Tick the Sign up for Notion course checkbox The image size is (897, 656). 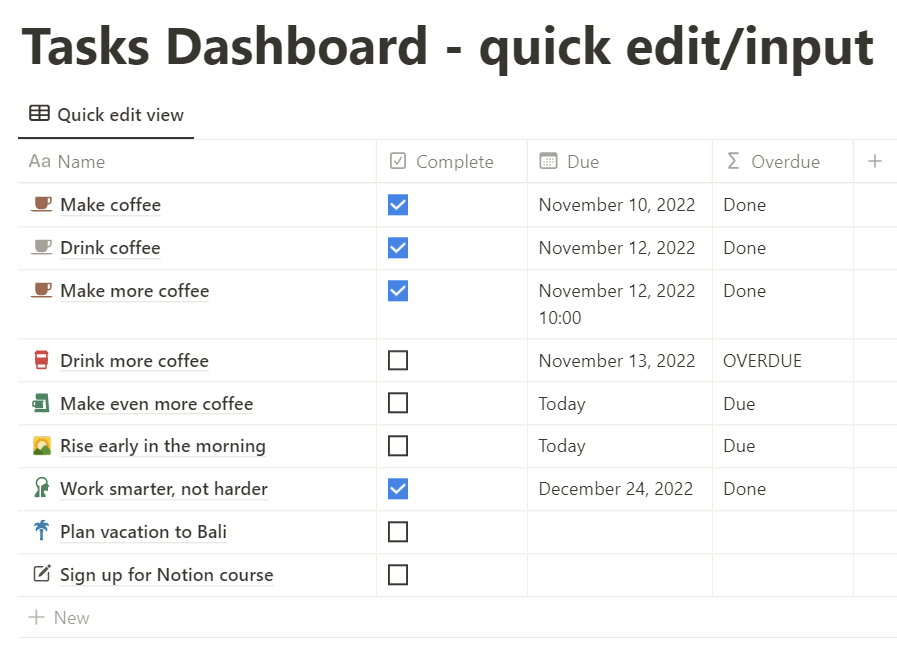click(x=398, y=574)
